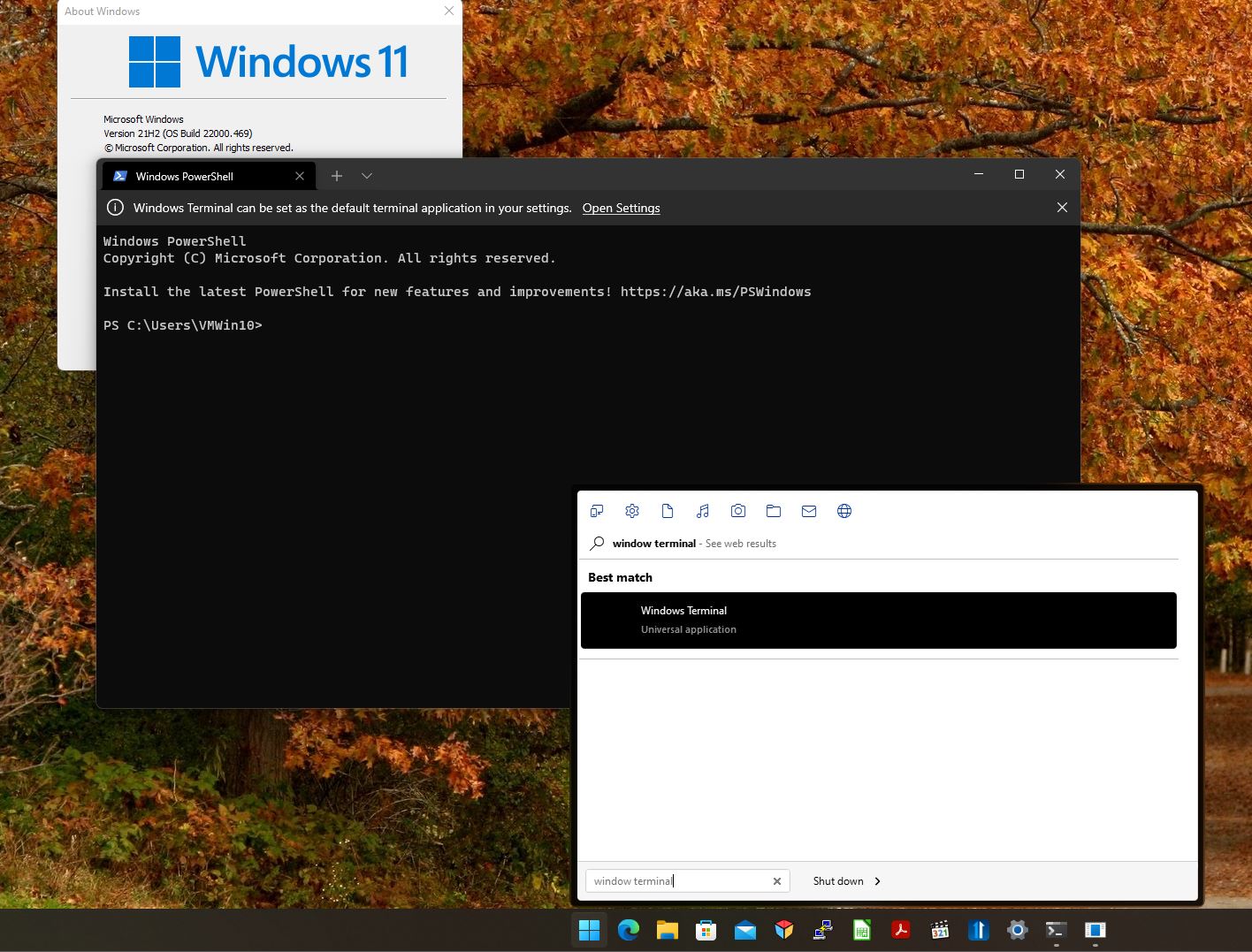Screen dimensions: 1252x952
Task: Open the gear settings app on taskbar
Action: pos(1018,930)
